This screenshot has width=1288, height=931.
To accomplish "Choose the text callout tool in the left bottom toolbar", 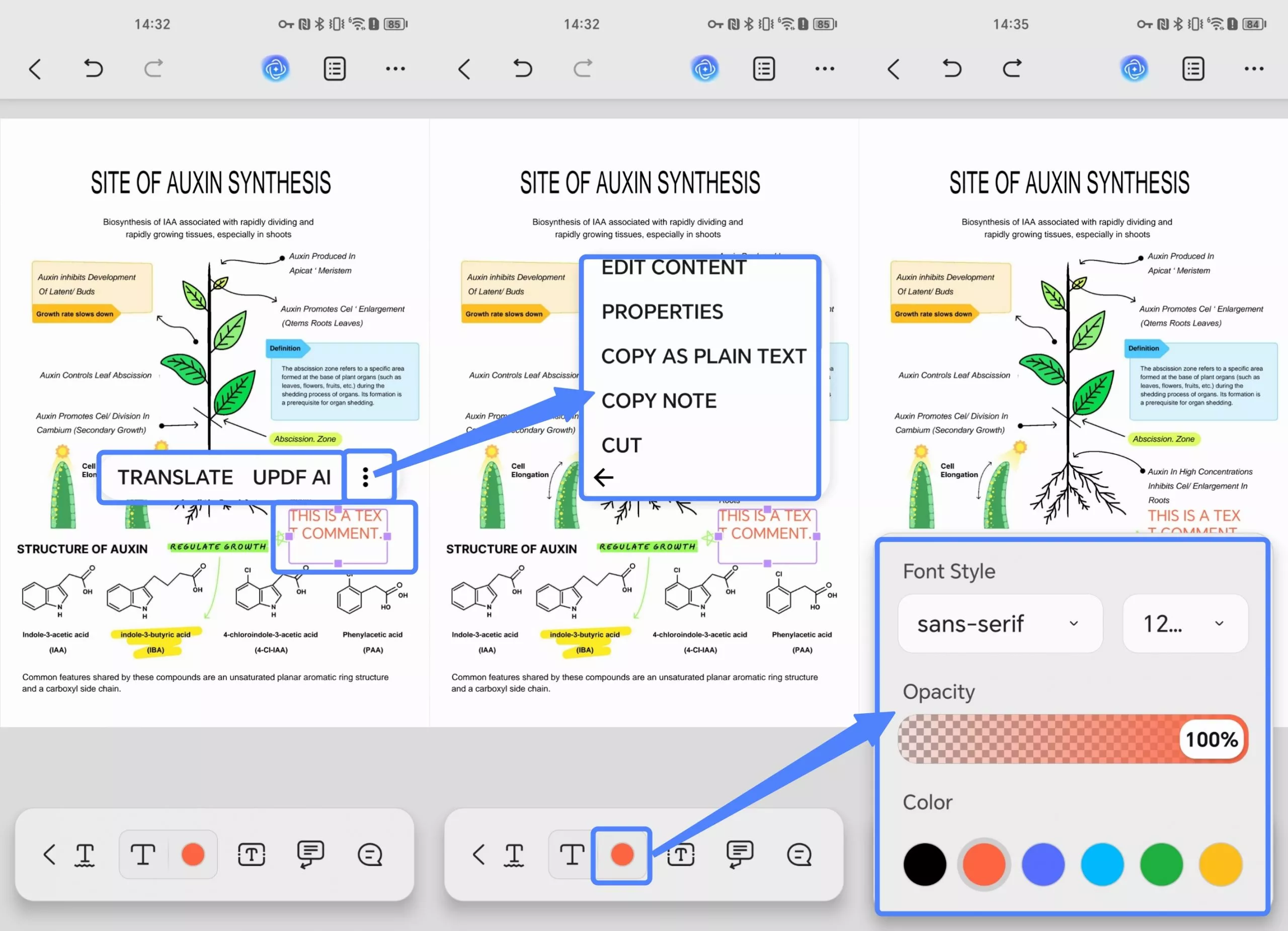I will coord(310,855).
